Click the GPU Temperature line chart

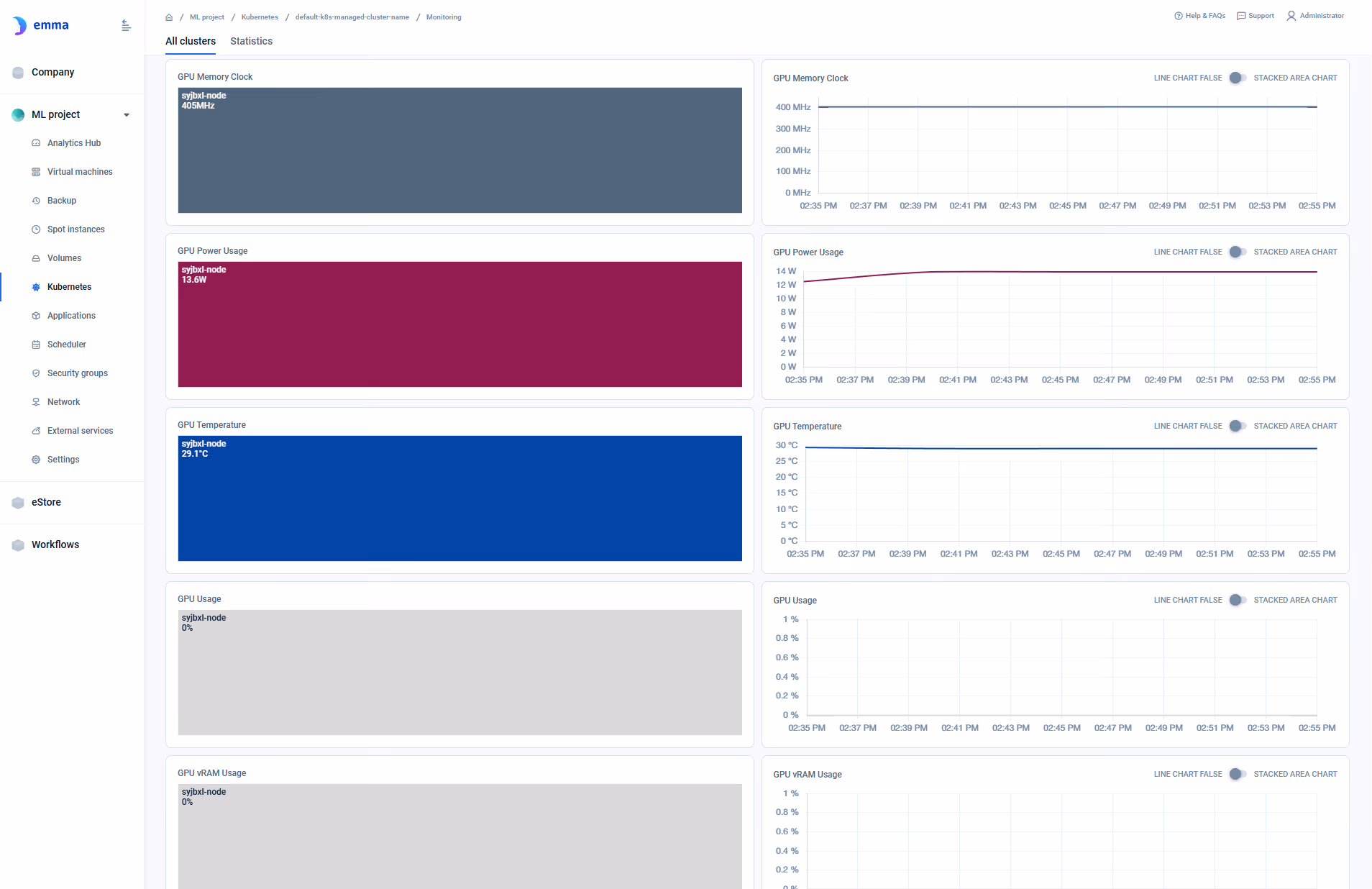[1061, 493]
